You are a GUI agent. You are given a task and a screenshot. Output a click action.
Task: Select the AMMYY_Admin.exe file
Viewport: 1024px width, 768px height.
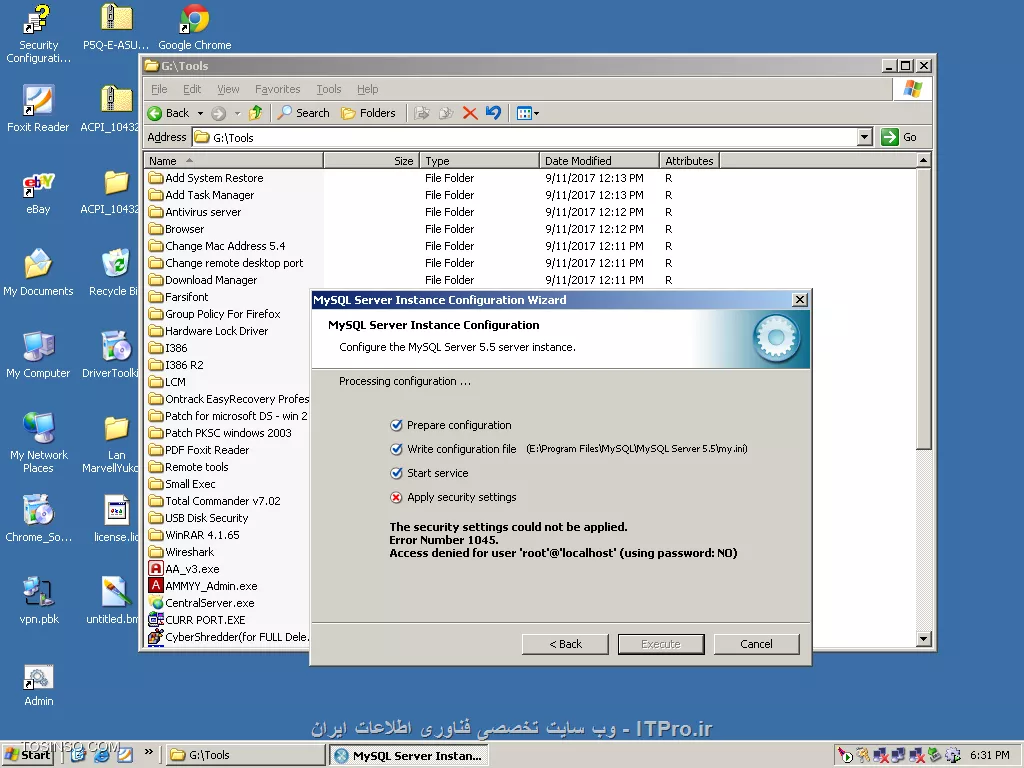tap(203, 586)
